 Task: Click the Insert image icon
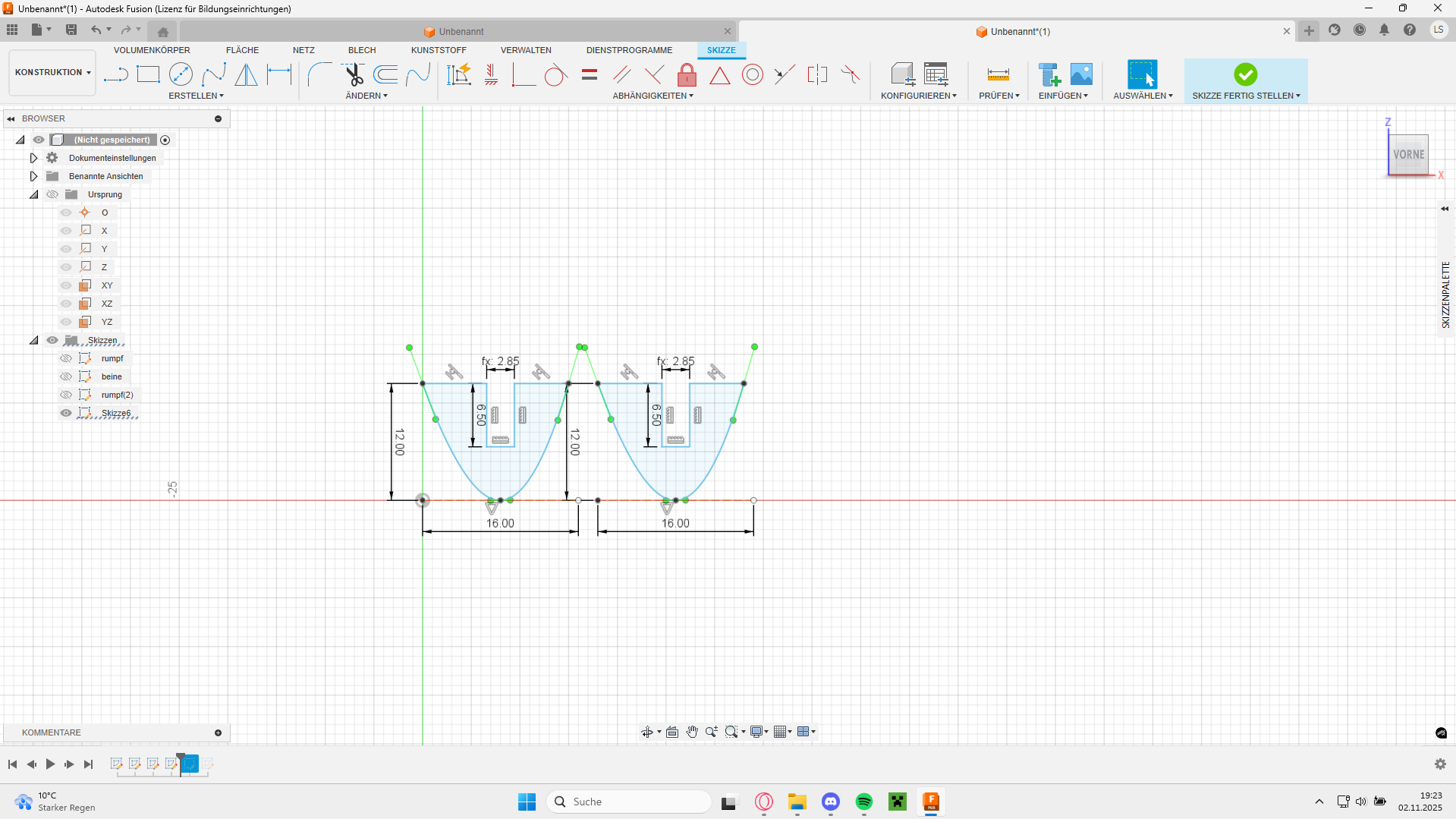[1081, 74]
